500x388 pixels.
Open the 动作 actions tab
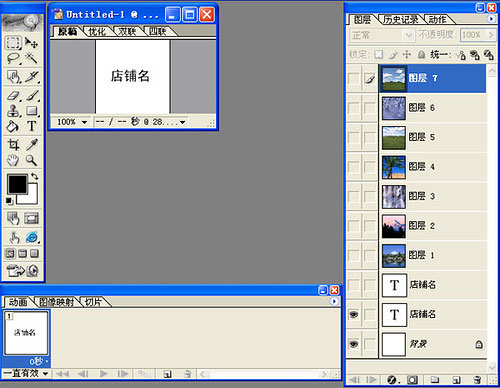(x=437, y=20)
